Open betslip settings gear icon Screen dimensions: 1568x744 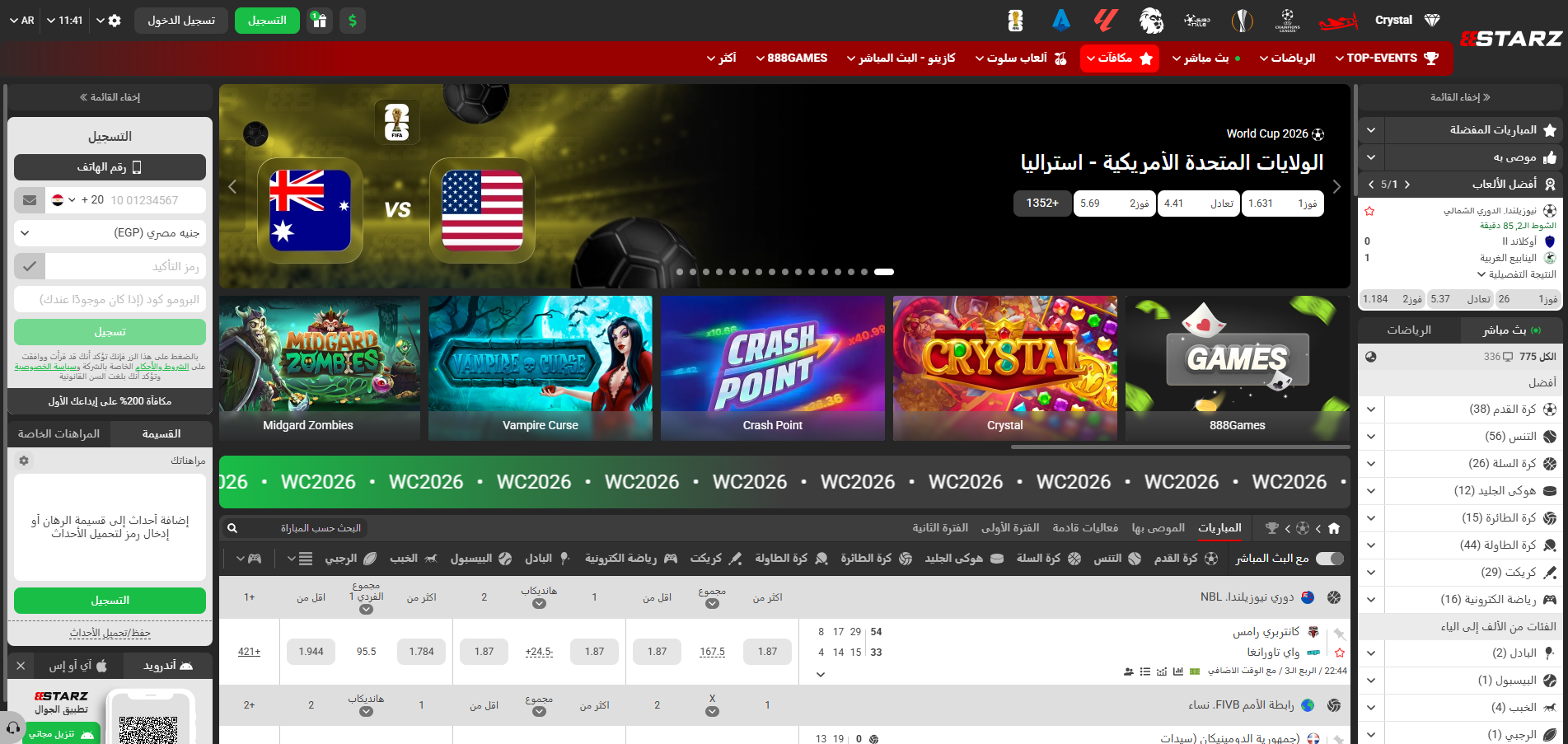click(x=24, y=461)
